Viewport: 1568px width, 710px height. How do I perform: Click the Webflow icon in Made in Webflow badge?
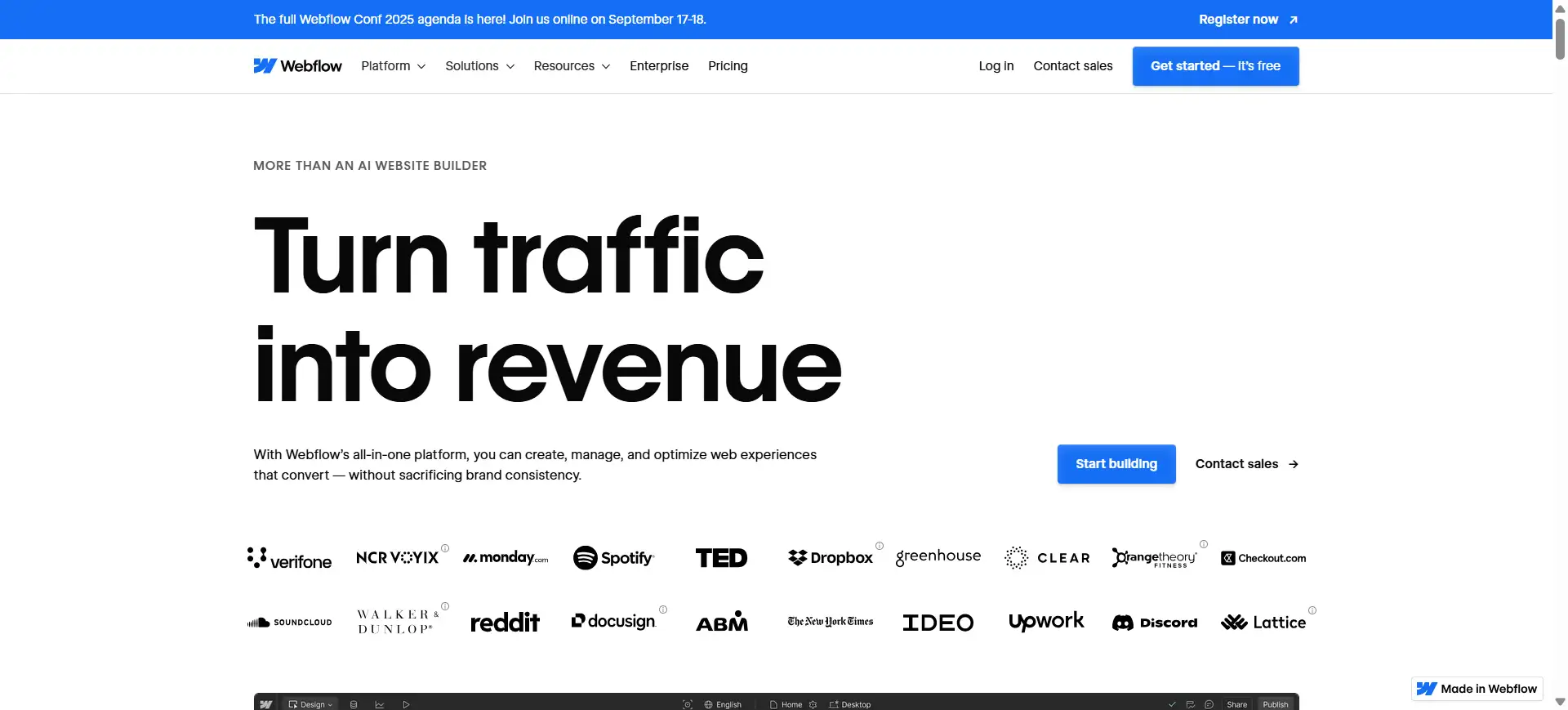[1426, 689]
